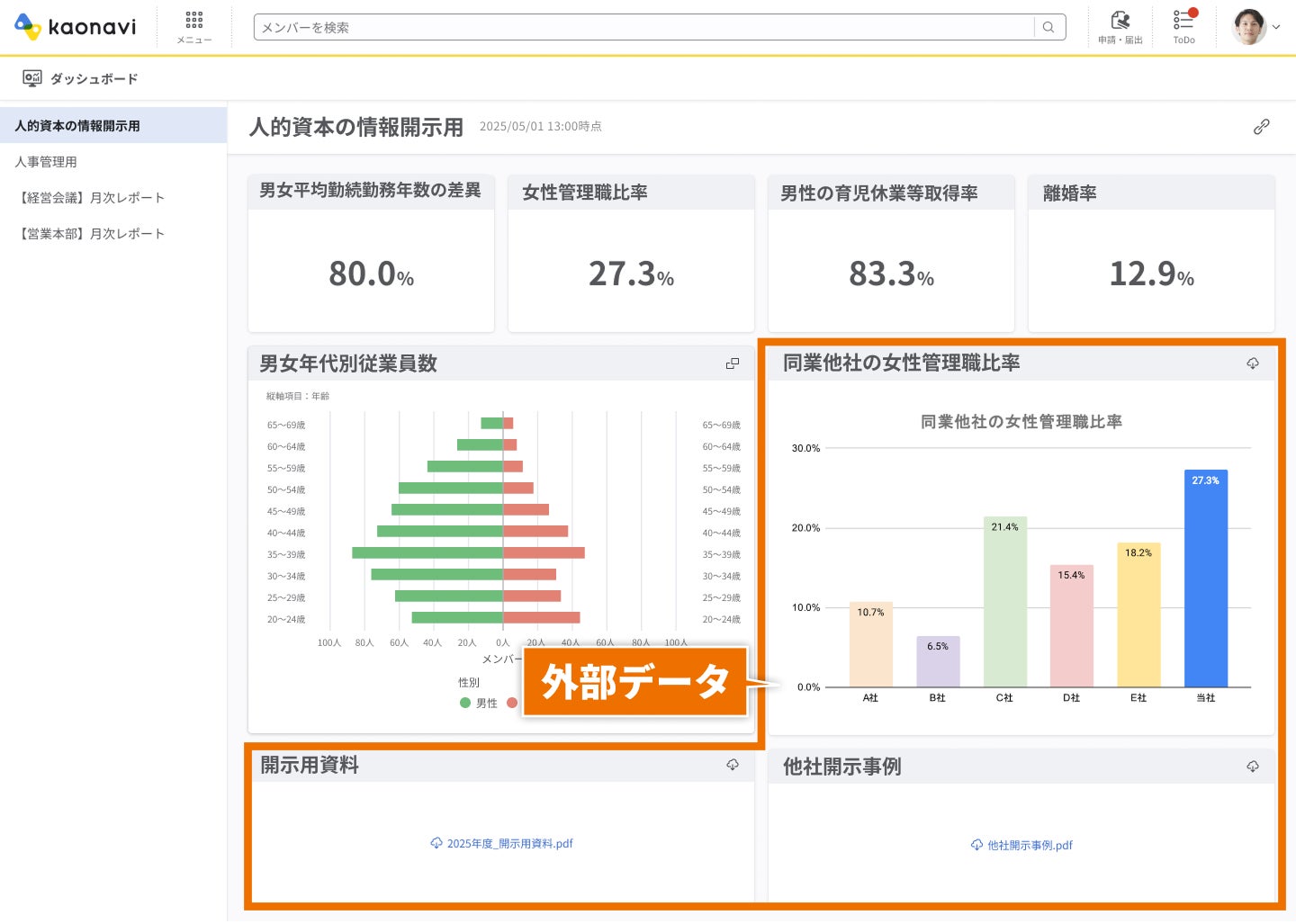Select 人事管理用 in sidebar
Viewport: 1296px width, 924px height.
click(46, 162)
